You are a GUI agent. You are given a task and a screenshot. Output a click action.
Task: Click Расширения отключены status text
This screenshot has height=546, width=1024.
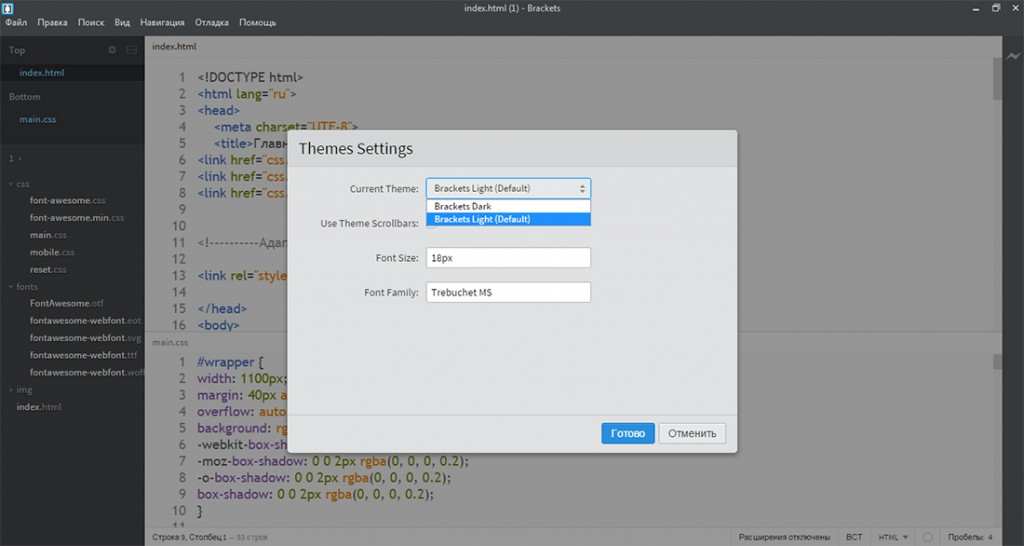pyautogui.click(x=784, y=538)
